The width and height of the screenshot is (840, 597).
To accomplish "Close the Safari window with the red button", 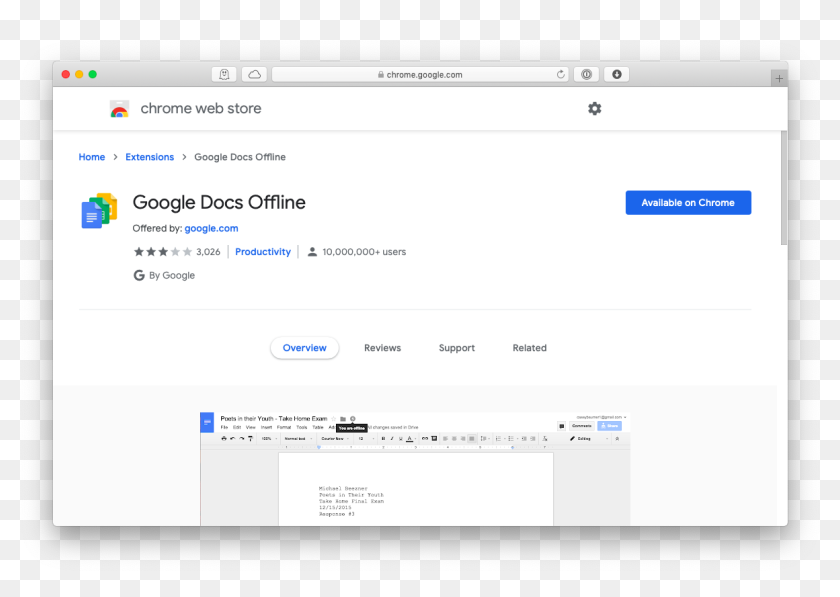I will point(66,74).
